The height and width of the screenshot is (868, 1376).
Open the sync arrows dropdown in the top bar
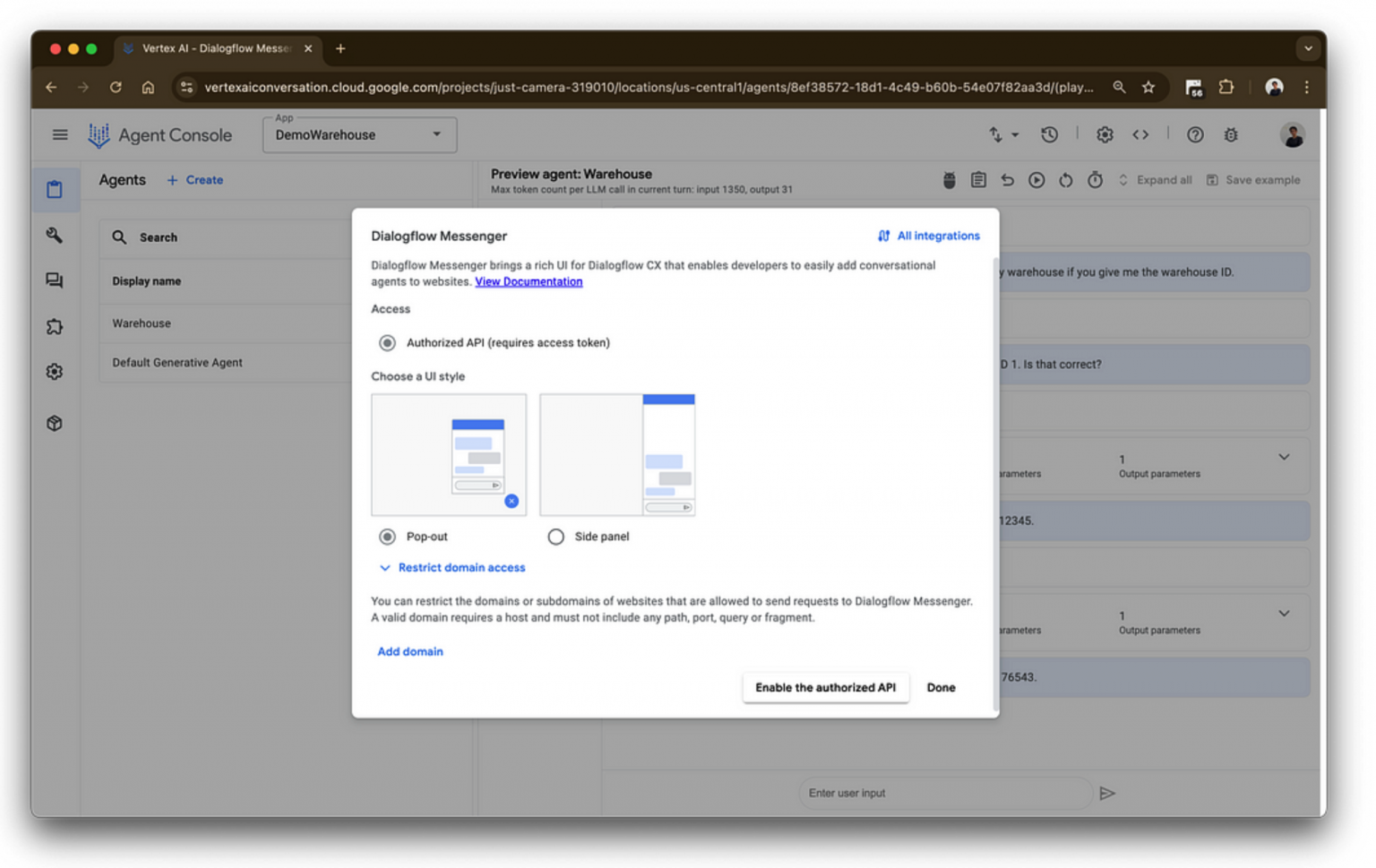1003,134
